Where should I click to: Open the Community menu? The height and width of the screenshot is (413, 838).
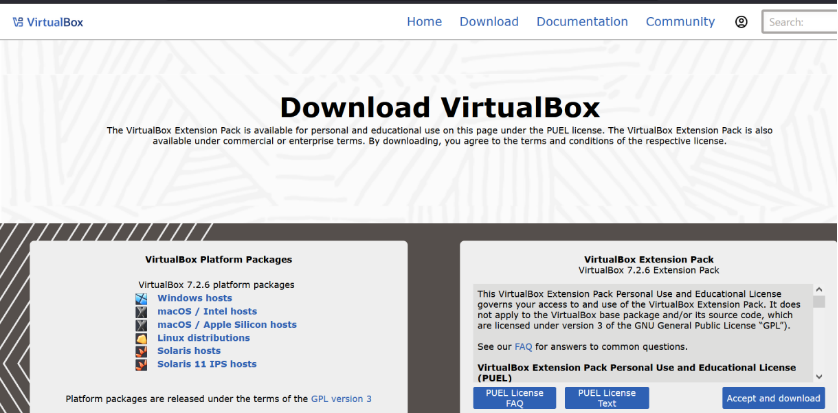coord(680,22)
